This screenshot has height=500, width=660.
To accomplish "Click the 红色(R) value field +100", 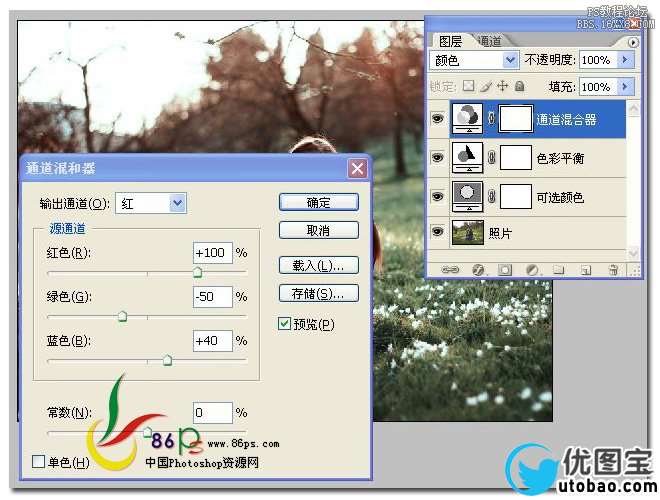I will (213, 253).
